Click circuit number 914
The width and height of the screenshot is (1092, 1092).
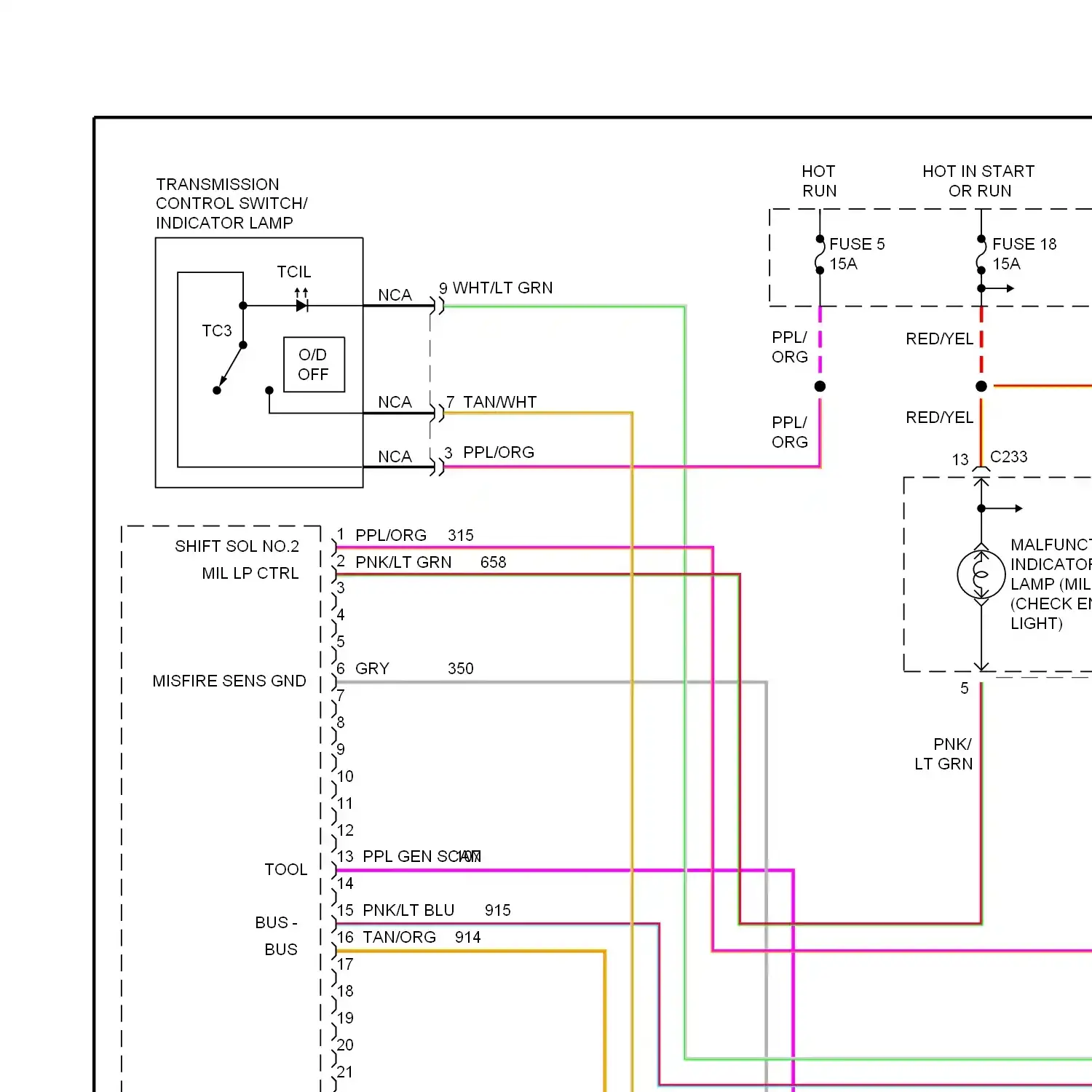coord(468,937)
